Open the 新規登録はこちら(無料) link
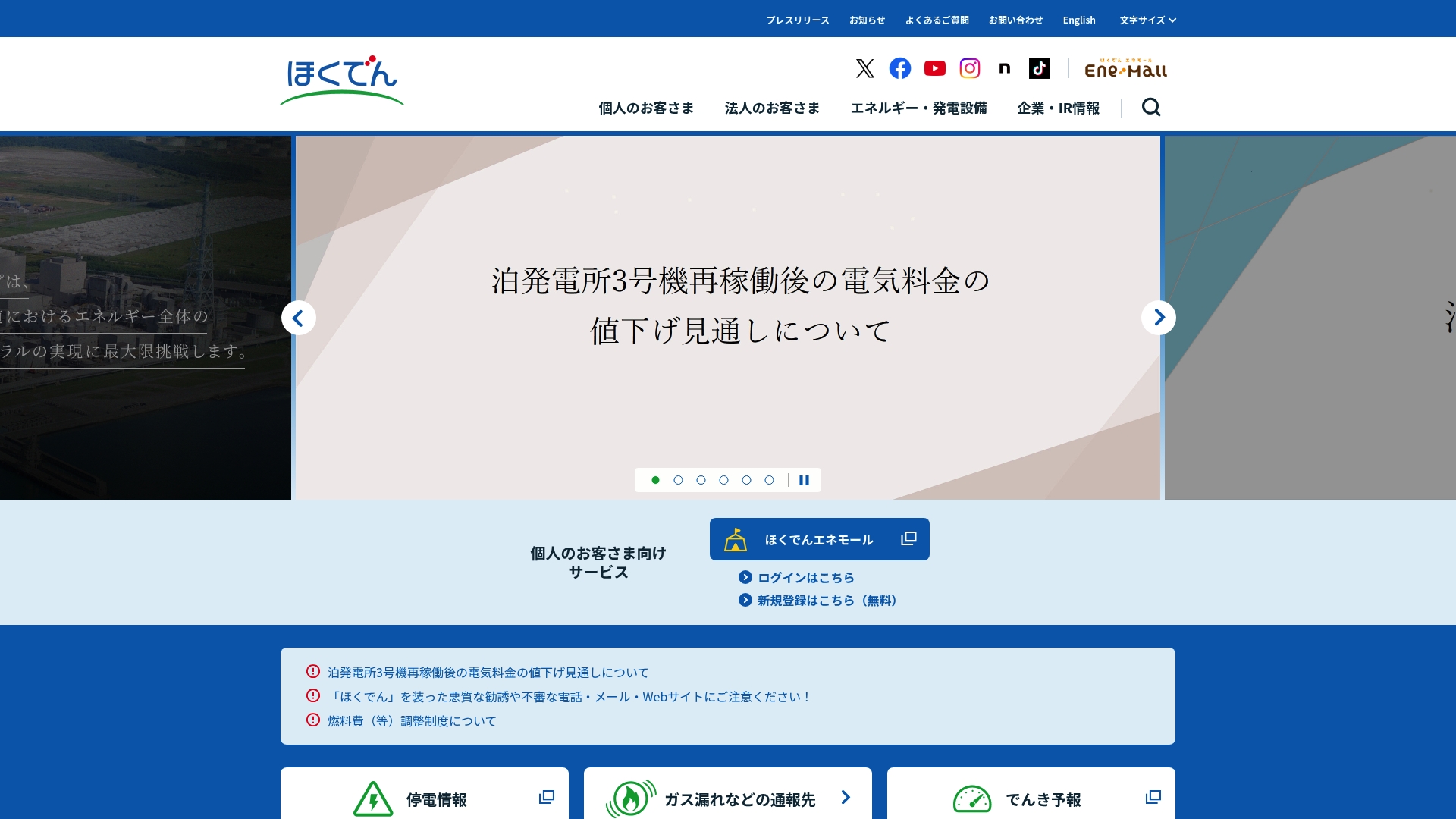Screen dimensions: 1456x819 click(821, 601)
